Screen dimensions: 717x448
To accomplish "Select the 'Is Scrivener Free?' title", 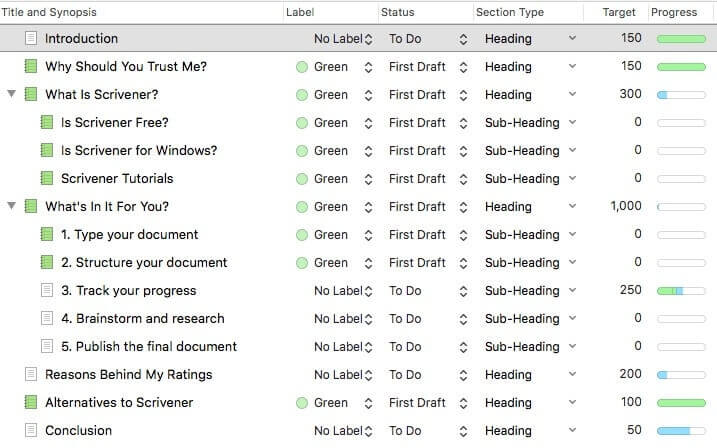I will click(x=115, y=123).
